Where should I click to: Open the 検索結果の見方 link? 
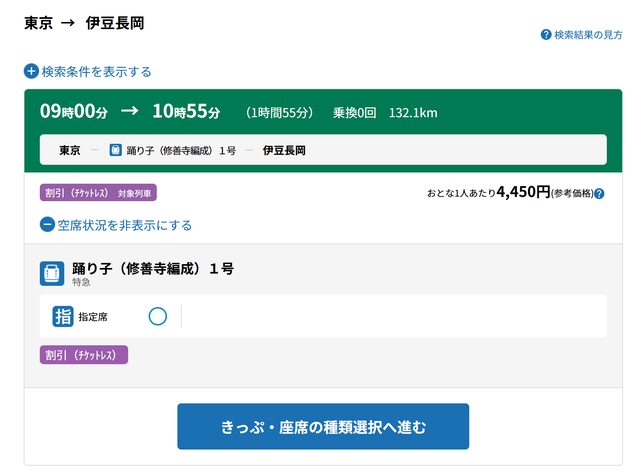588,34
